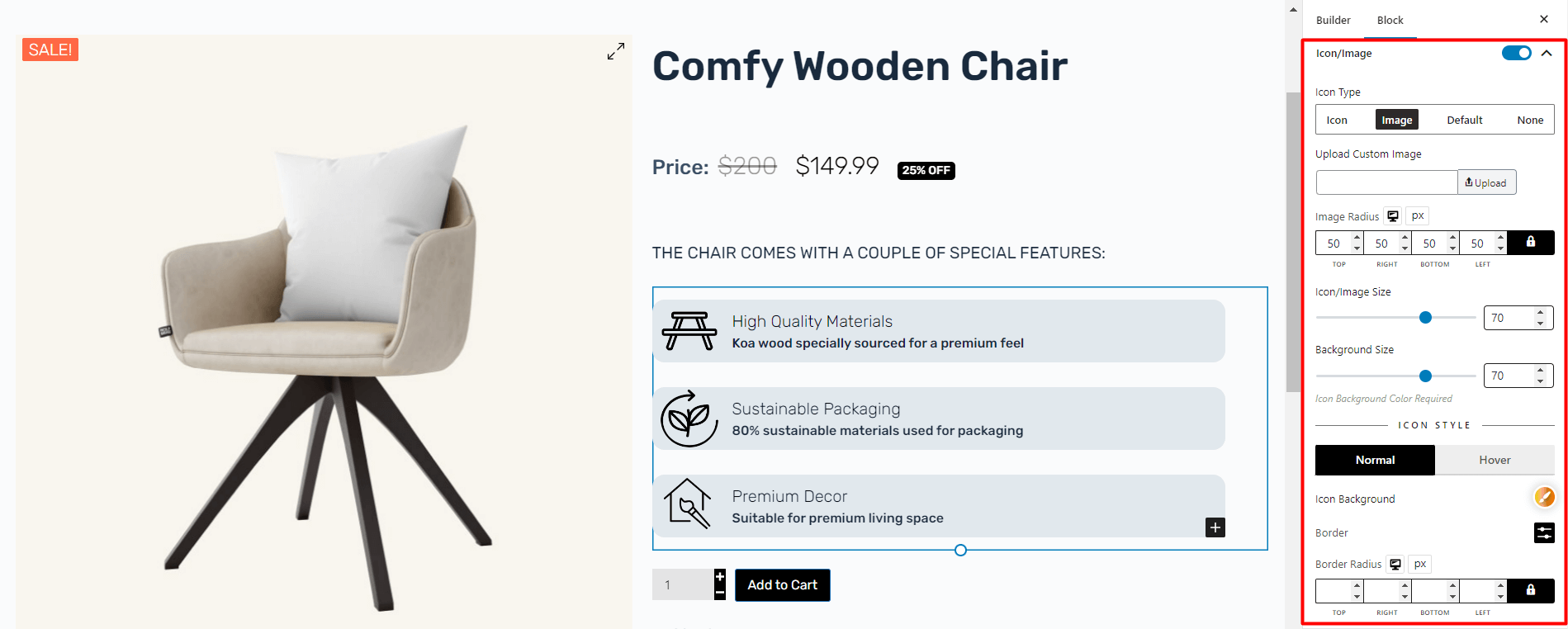Click the Upload custom image button

(x=1486, y=182)
